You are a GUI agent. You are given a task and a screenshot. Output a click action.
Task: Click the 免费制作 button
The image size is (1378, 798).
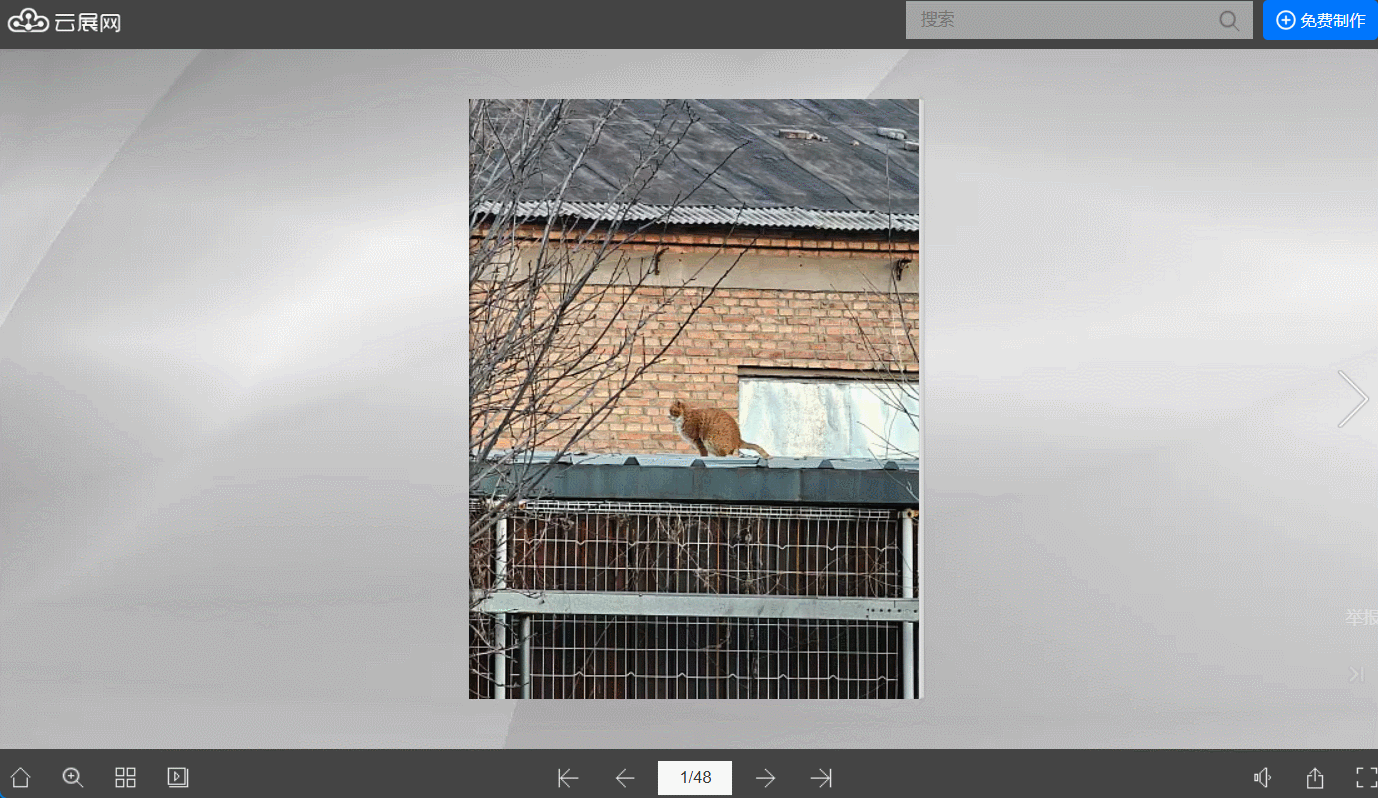point(1320,20)
